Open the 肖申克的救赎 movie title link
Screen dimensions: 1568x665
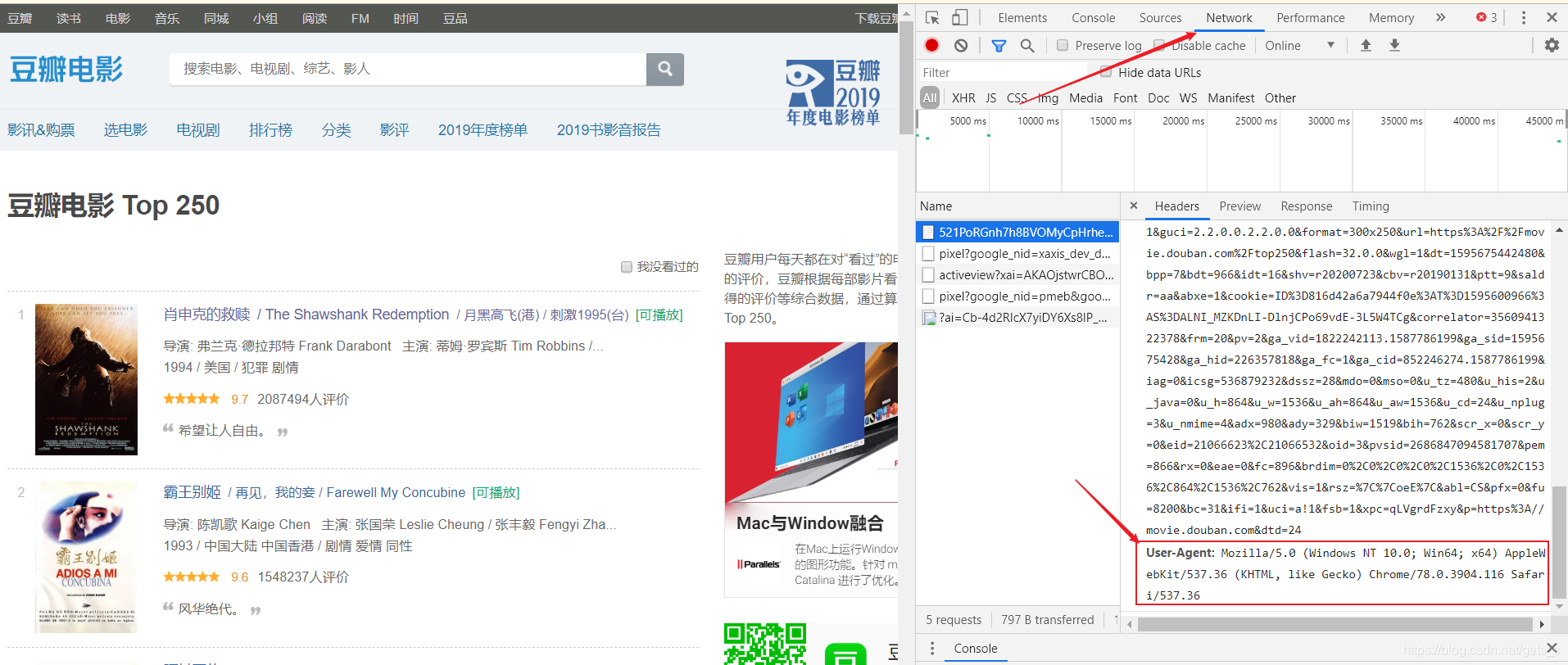pos(206,314)
